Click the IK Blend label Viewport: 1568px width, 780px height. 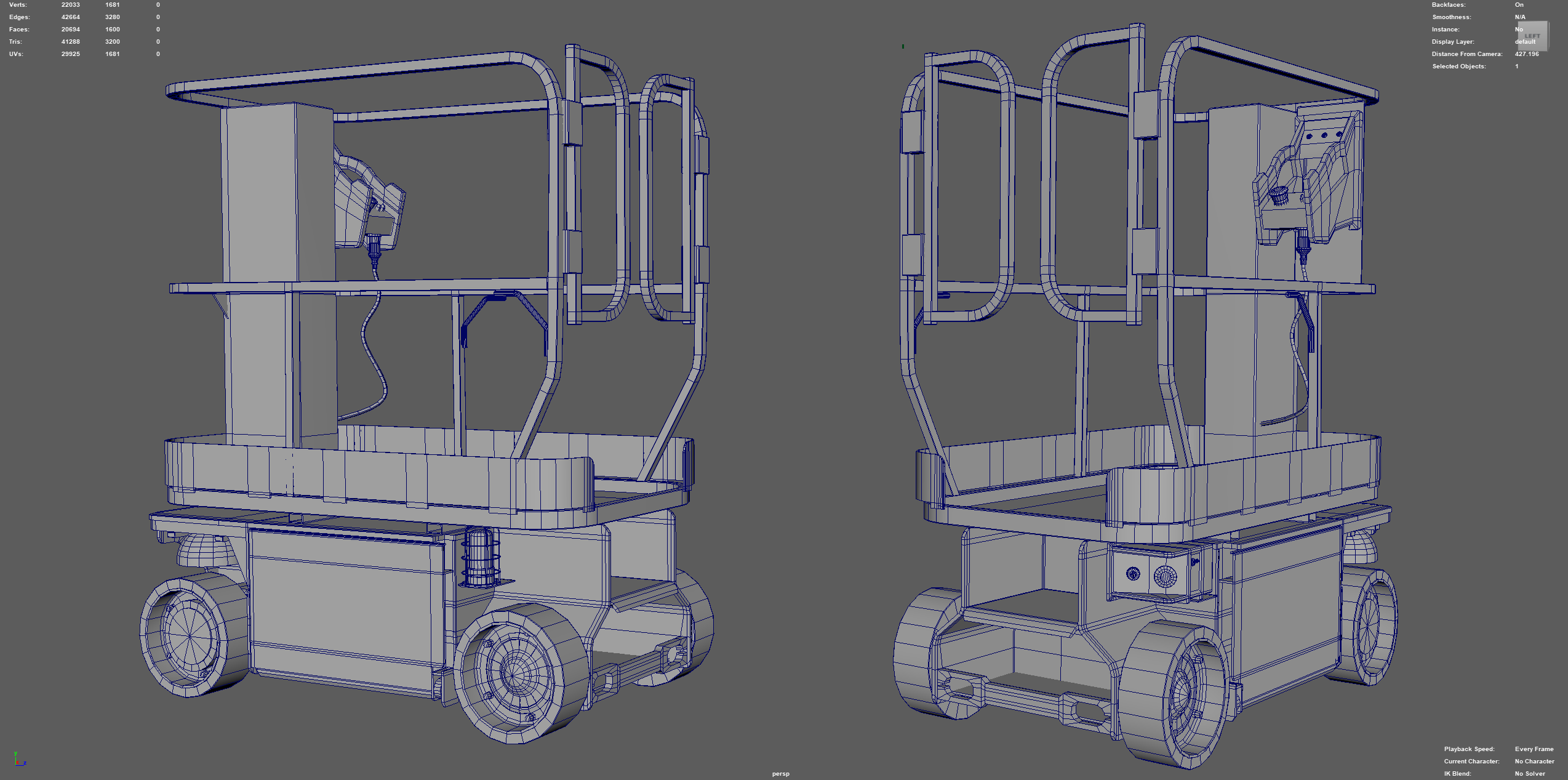click(1457, 774)
